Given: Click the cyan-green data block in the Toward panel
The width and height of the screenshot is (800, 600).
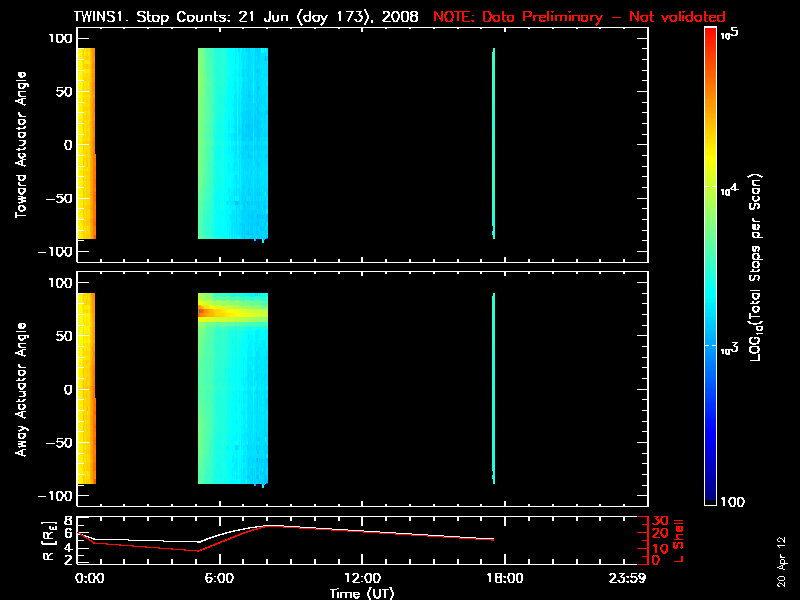Looking at the screenshot, I should [232, 143].
